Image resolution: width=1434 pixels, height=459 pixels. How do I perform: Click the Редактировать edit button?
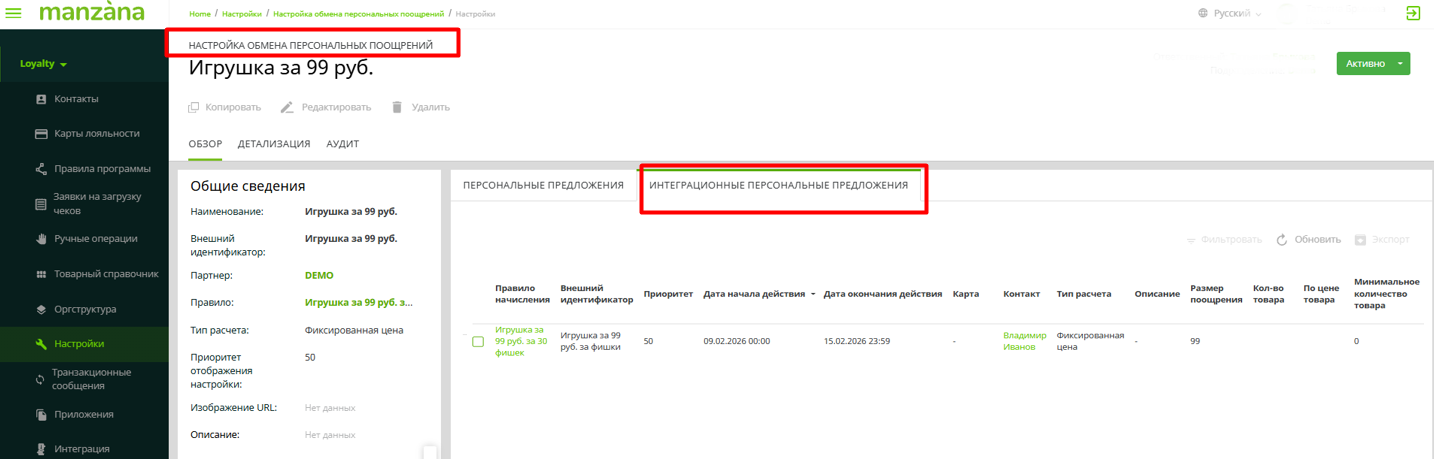pyautogui.click(x=326, y=107)
